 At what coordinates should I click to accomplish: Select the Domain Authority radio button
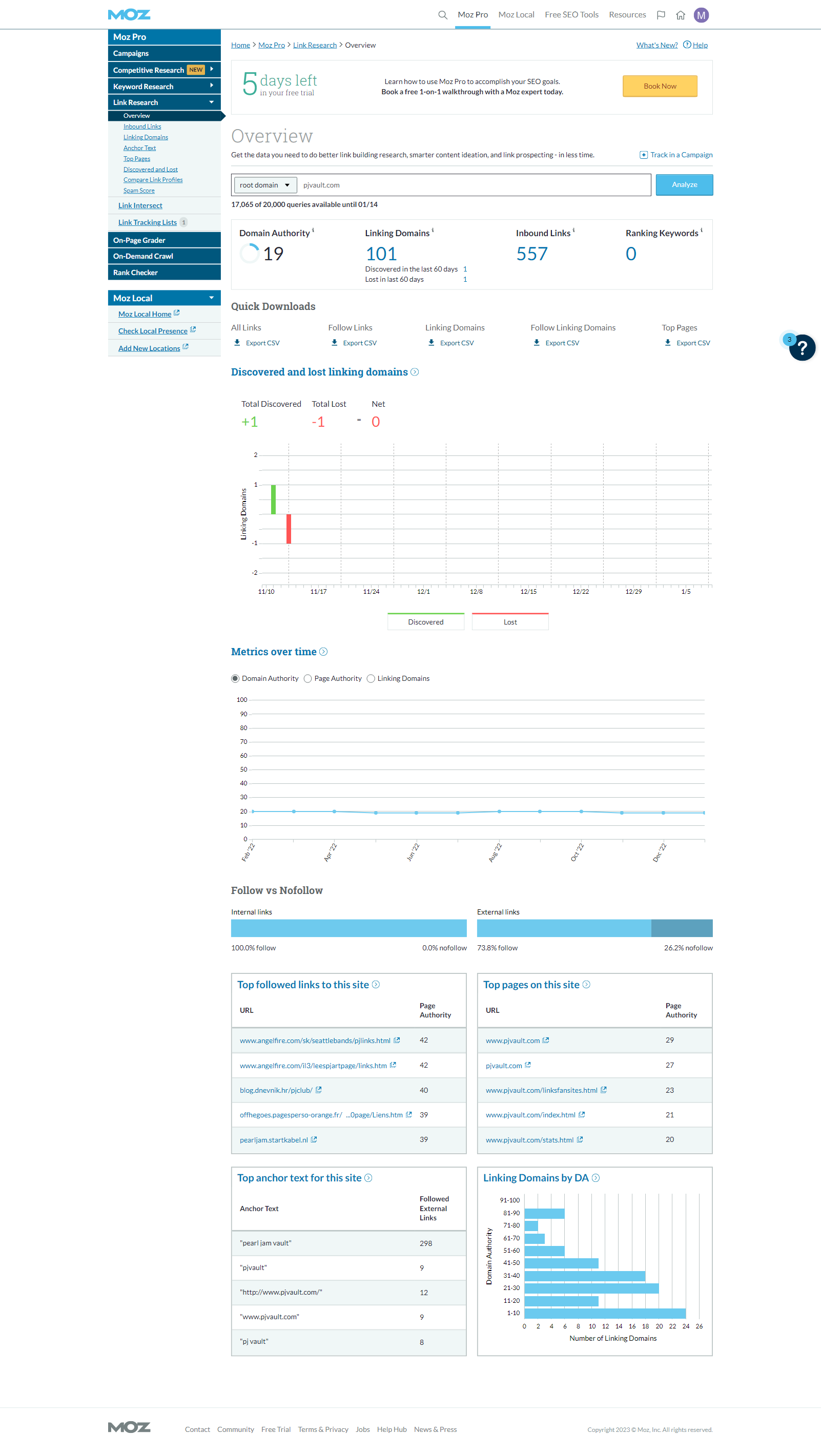[235, 678]
